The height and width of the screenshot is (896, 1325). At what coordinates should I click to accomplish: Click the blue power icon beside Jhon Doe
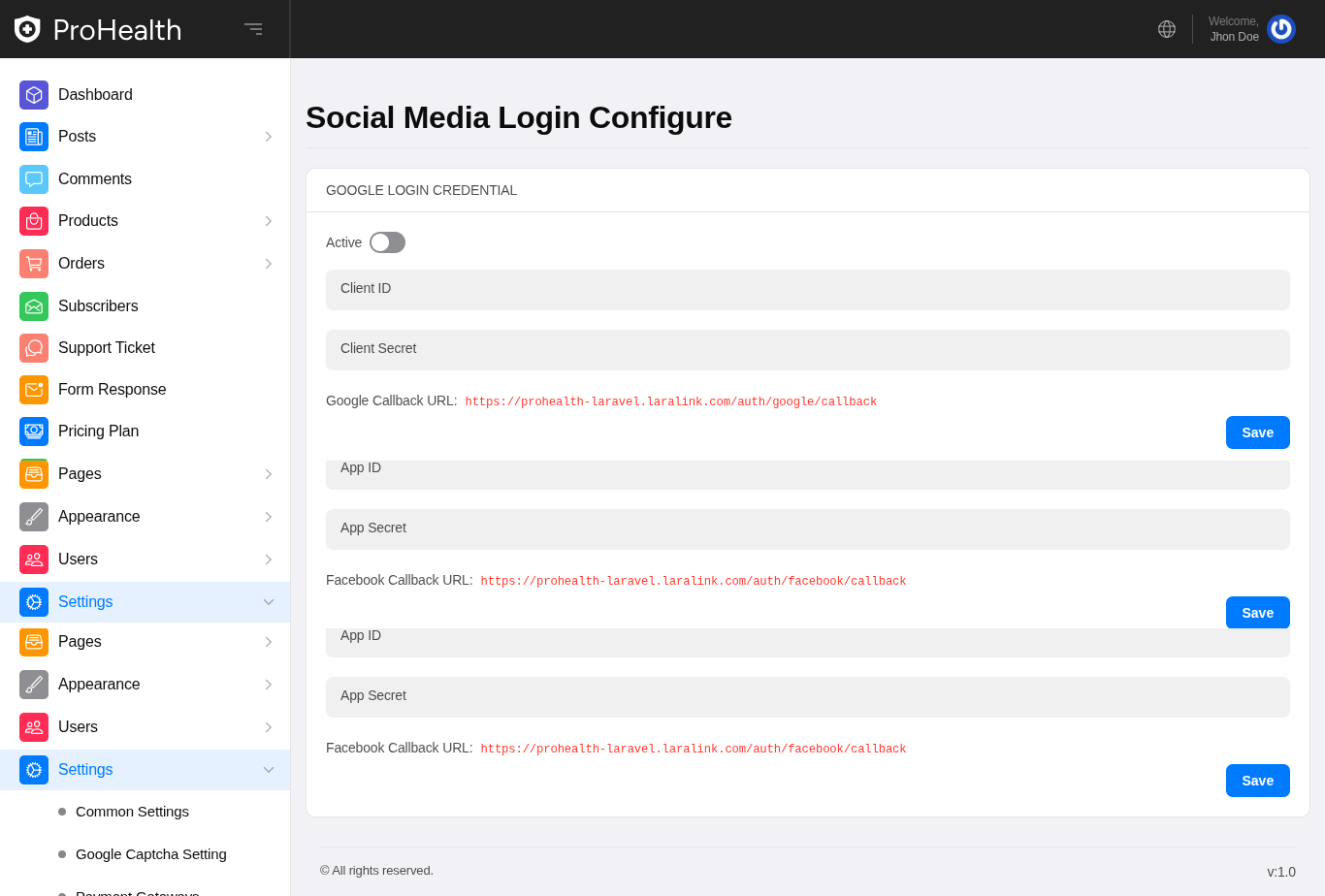click(x=1280, y=29)
